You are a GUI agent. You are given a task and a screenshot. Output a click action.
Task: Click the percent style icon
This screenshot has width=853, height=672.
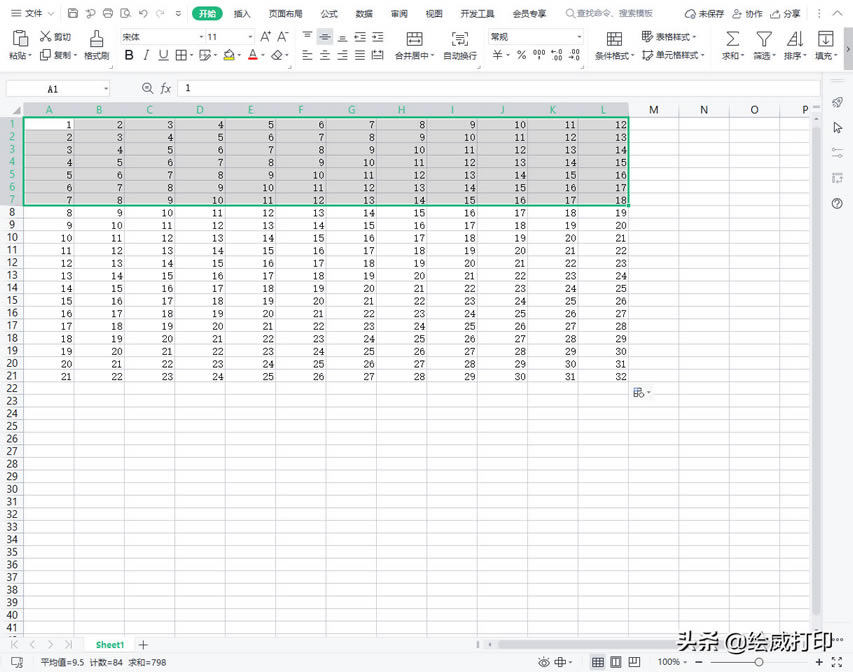[521, 56]
